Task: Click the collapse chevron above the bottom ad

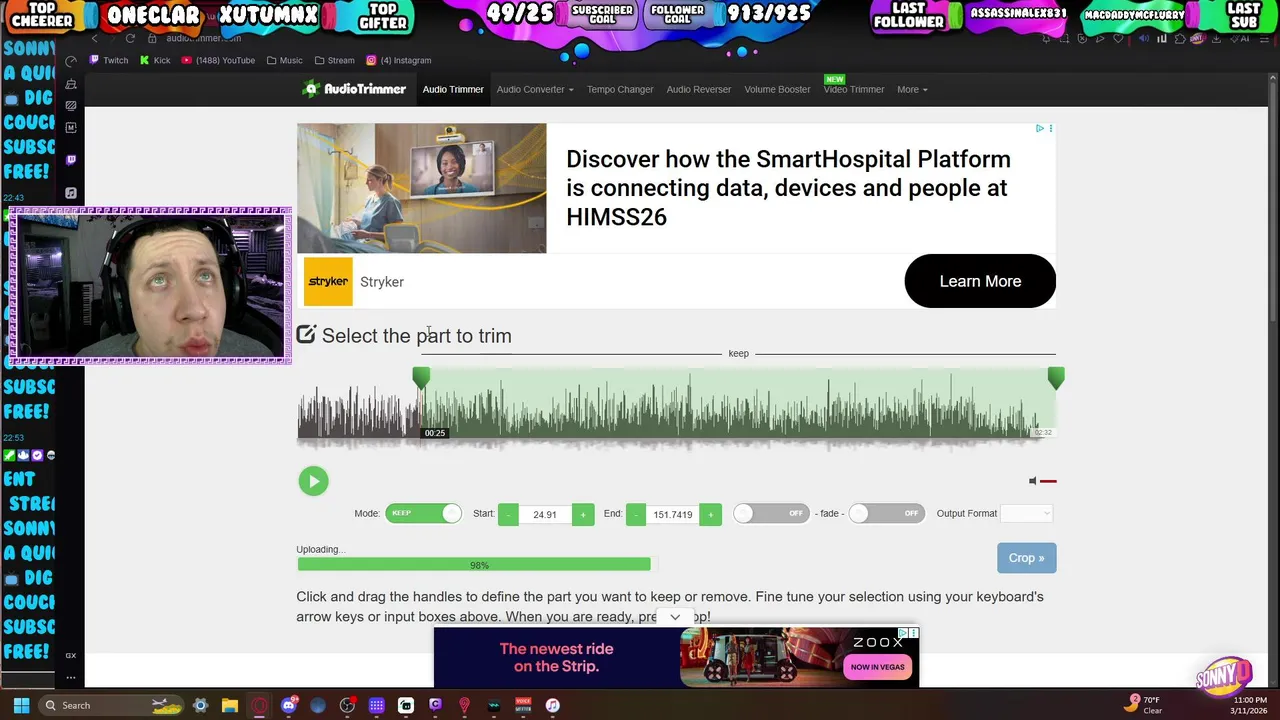Action: [x=675, y=617]
